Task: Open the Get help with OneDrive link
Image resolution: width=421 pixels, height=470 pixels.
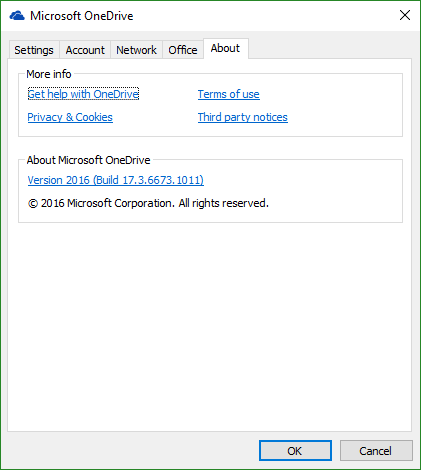Action: click(x=83, y=94)
